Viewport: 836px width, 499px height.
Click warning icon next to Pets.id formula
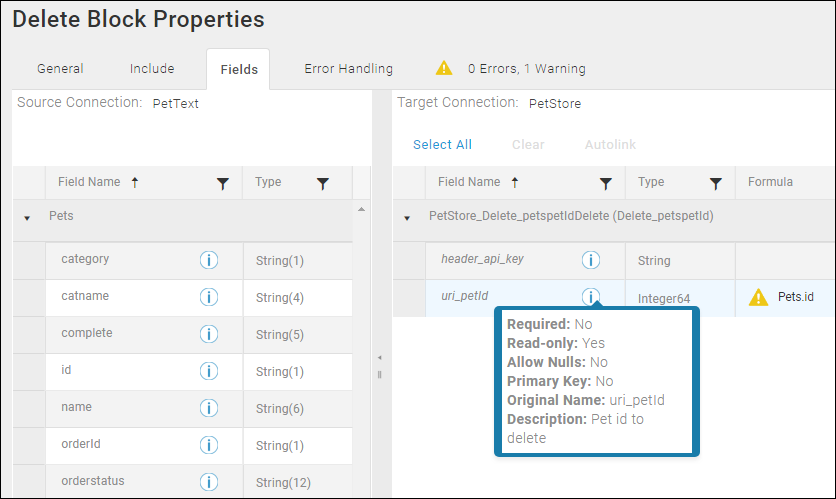coord(758,297)
